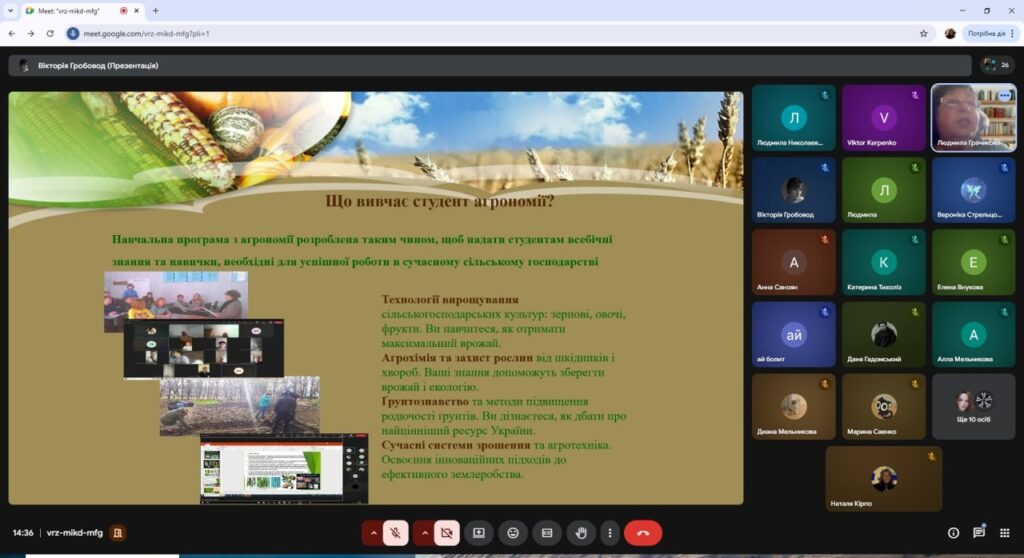Screen dimensions: 1024x558
Task: Open the emoji reactions panel
Action: click(x=513, y=533)
